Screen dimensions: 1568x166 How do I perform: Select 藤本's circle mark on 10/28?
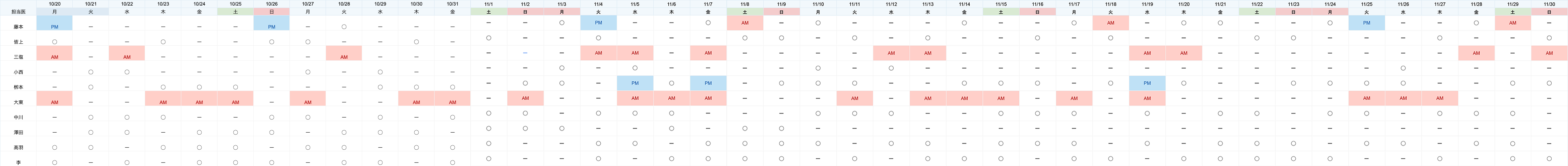344,27
